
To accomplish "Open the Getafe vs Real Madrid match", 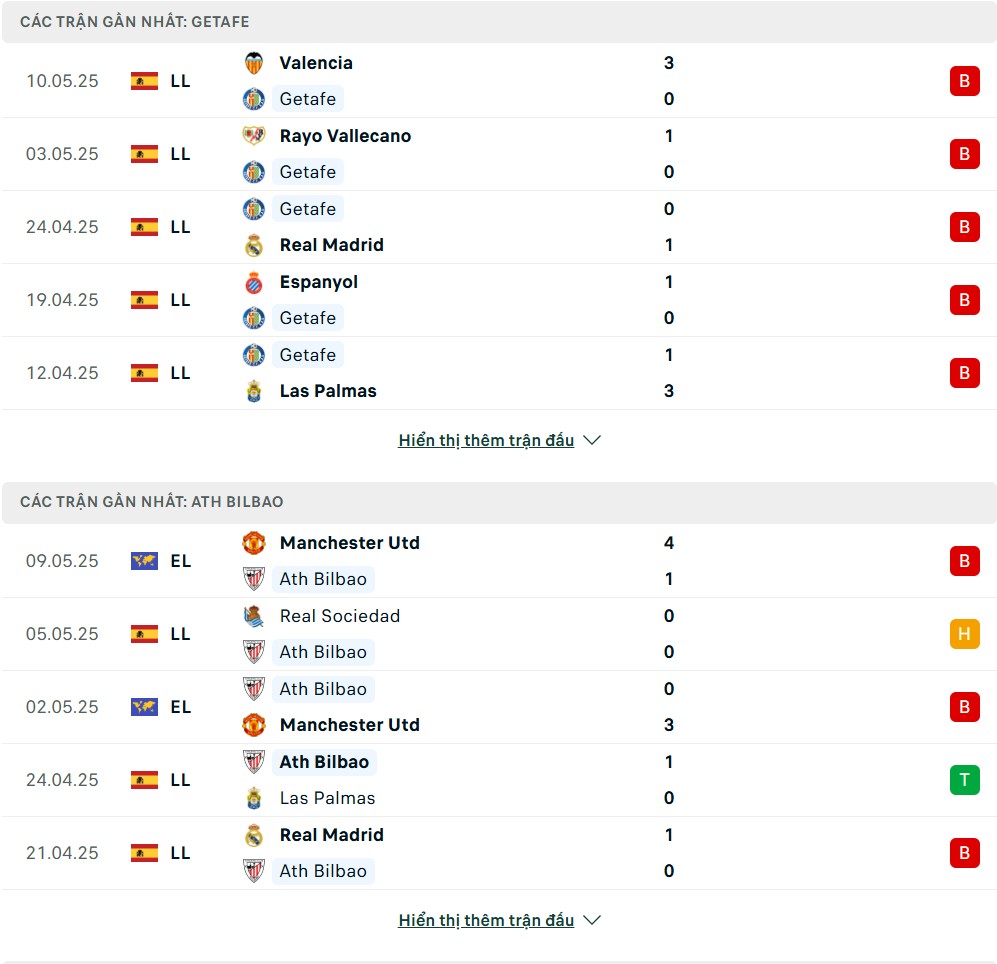I will click(498, 227).
